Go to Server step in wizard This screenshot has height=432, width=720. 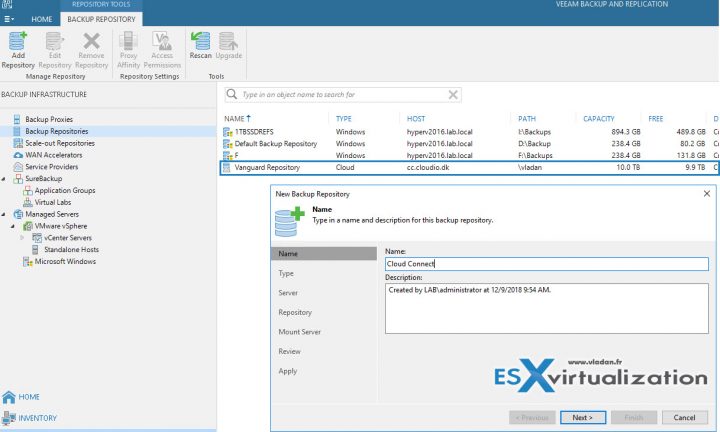pos(288,293)
